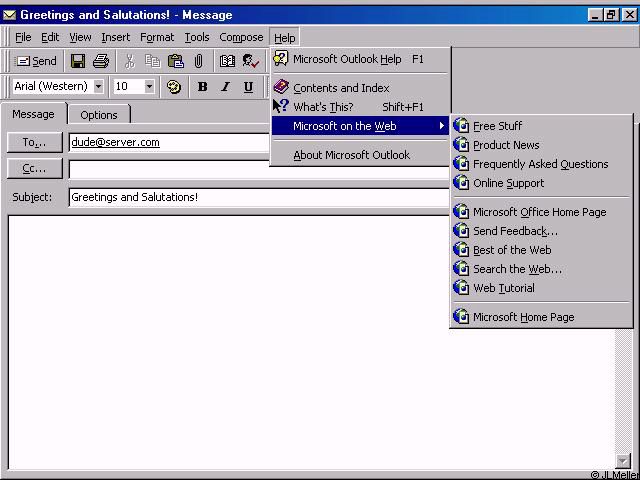This screenshot has width=640, height=480.
Task: Open the font color palette icon
Action: pos(174,87)
